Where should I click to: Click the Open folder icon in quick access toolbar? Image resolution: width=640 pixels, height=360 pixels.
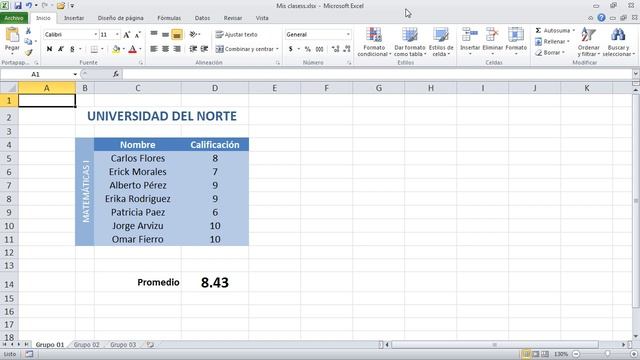point(61,6)
